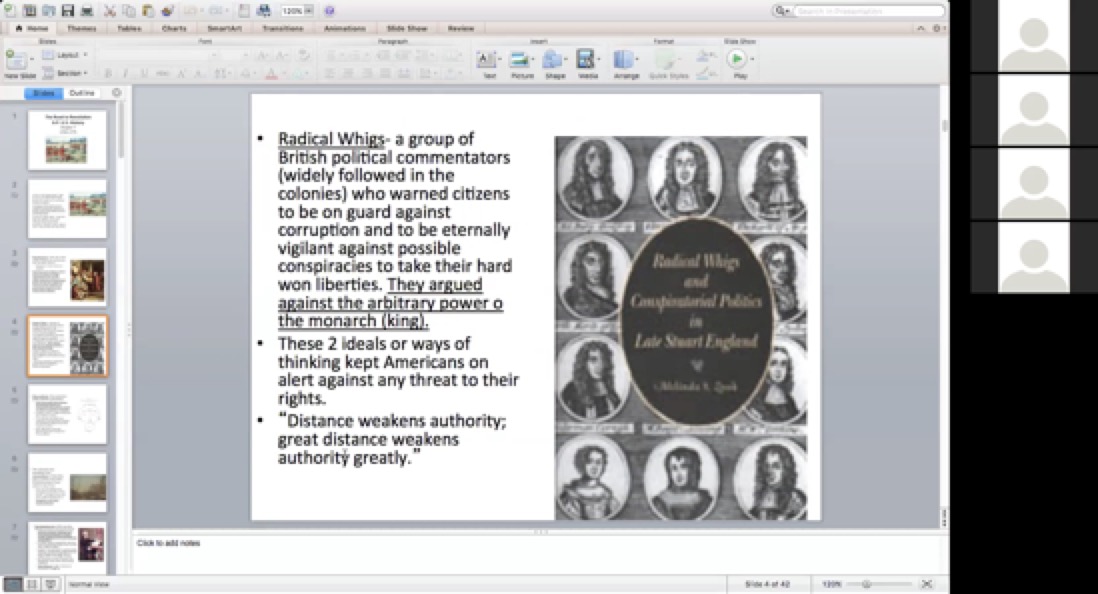Click the New presentation icon in toolbar
The height and width of the screenshot is (594, 1098).
pyautogui.click(x=10, y=11)
